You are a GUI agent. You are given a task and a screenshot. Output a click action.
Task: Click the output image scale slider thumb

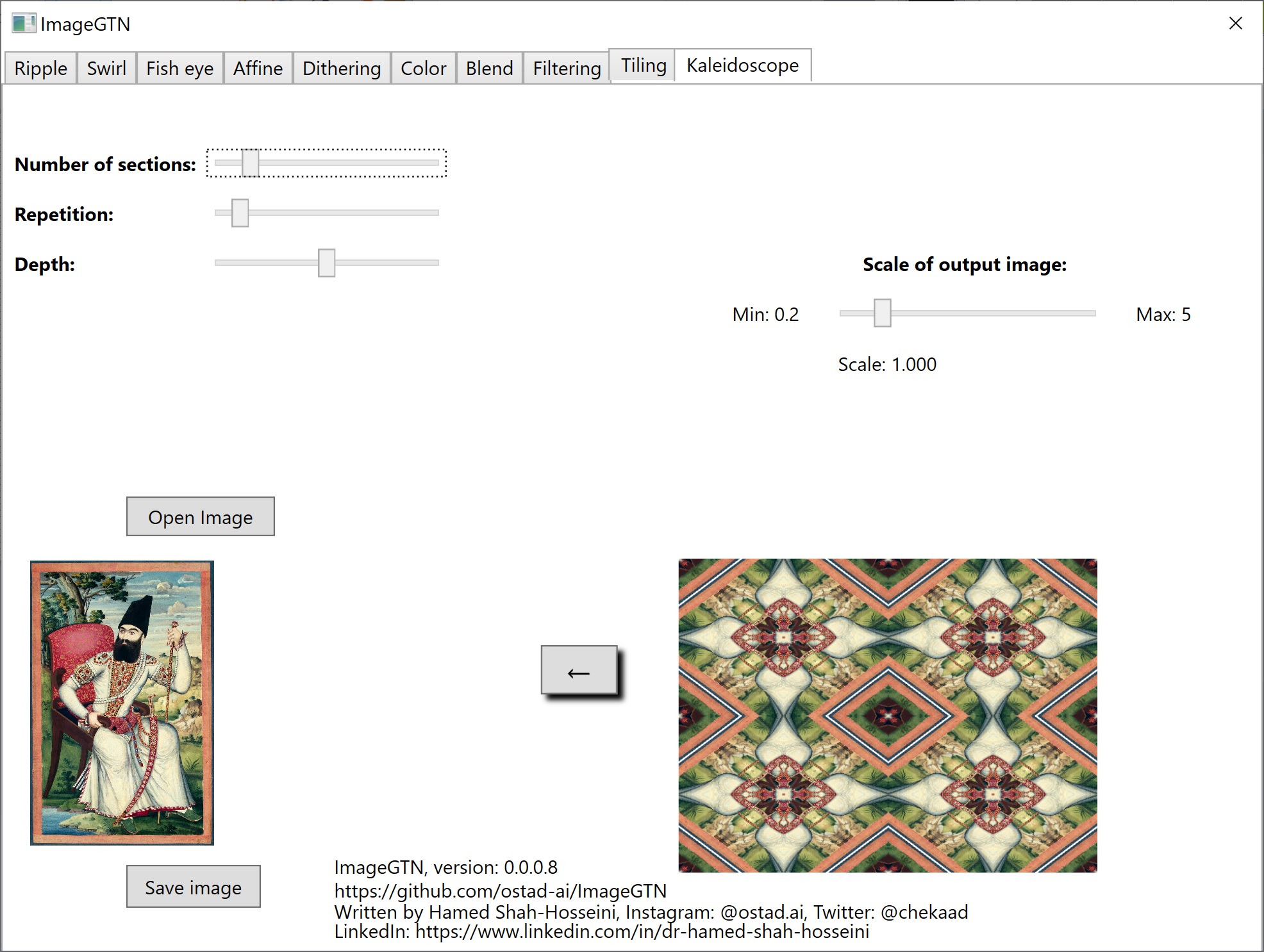click(x=882, y=313)
